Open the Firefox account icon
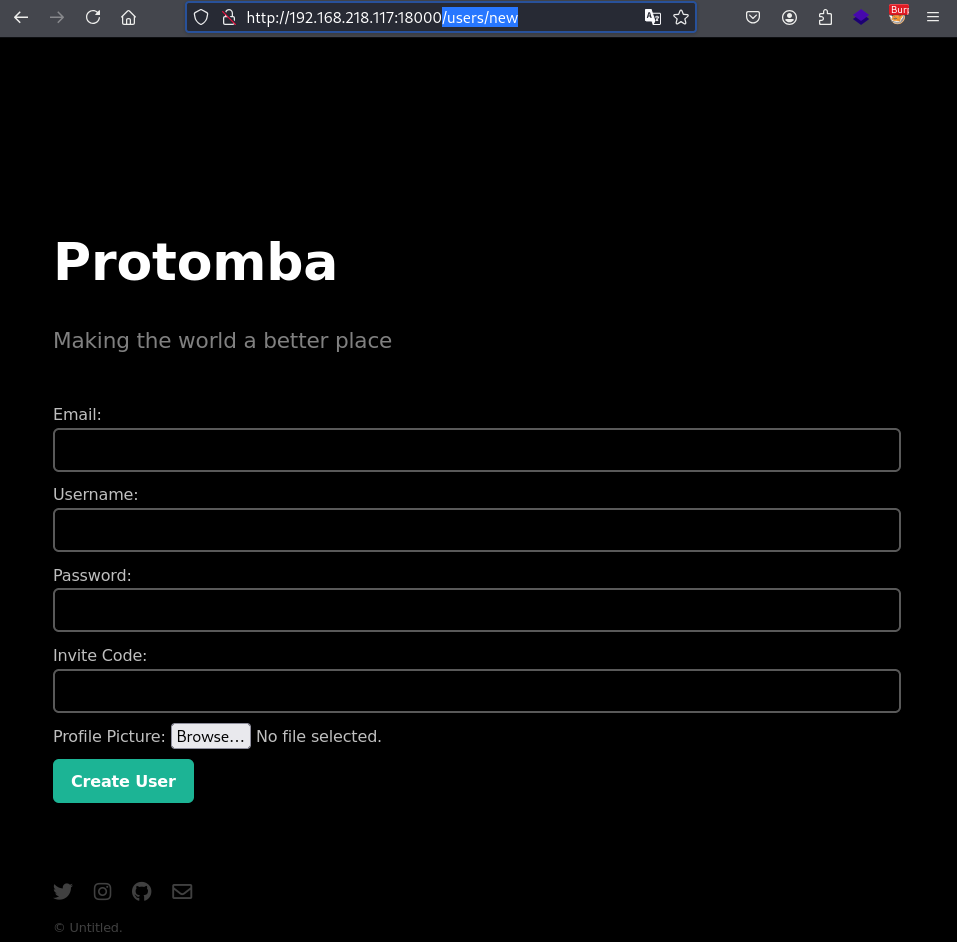Screen dimensions: 957x942 (x=789, y=17)
